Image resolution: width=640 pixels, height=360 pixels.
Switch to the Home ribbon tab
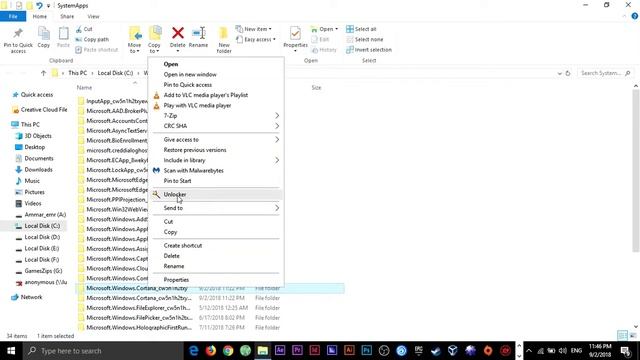(x=40, y=16)
